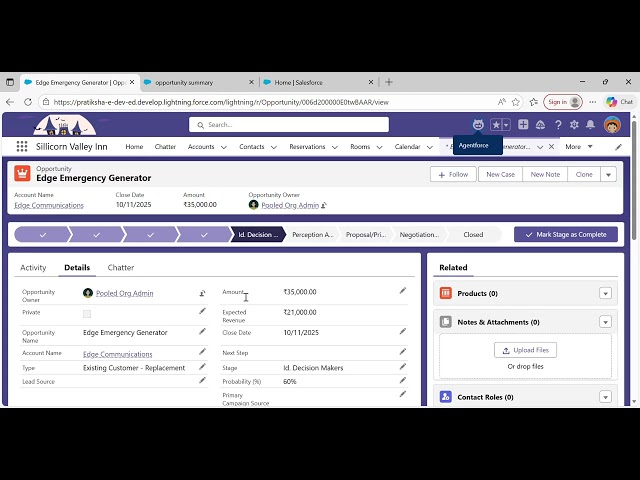Edit Probability pencil icon
The height and width of the screenshot is (480, 640).
tap(403, 381)
